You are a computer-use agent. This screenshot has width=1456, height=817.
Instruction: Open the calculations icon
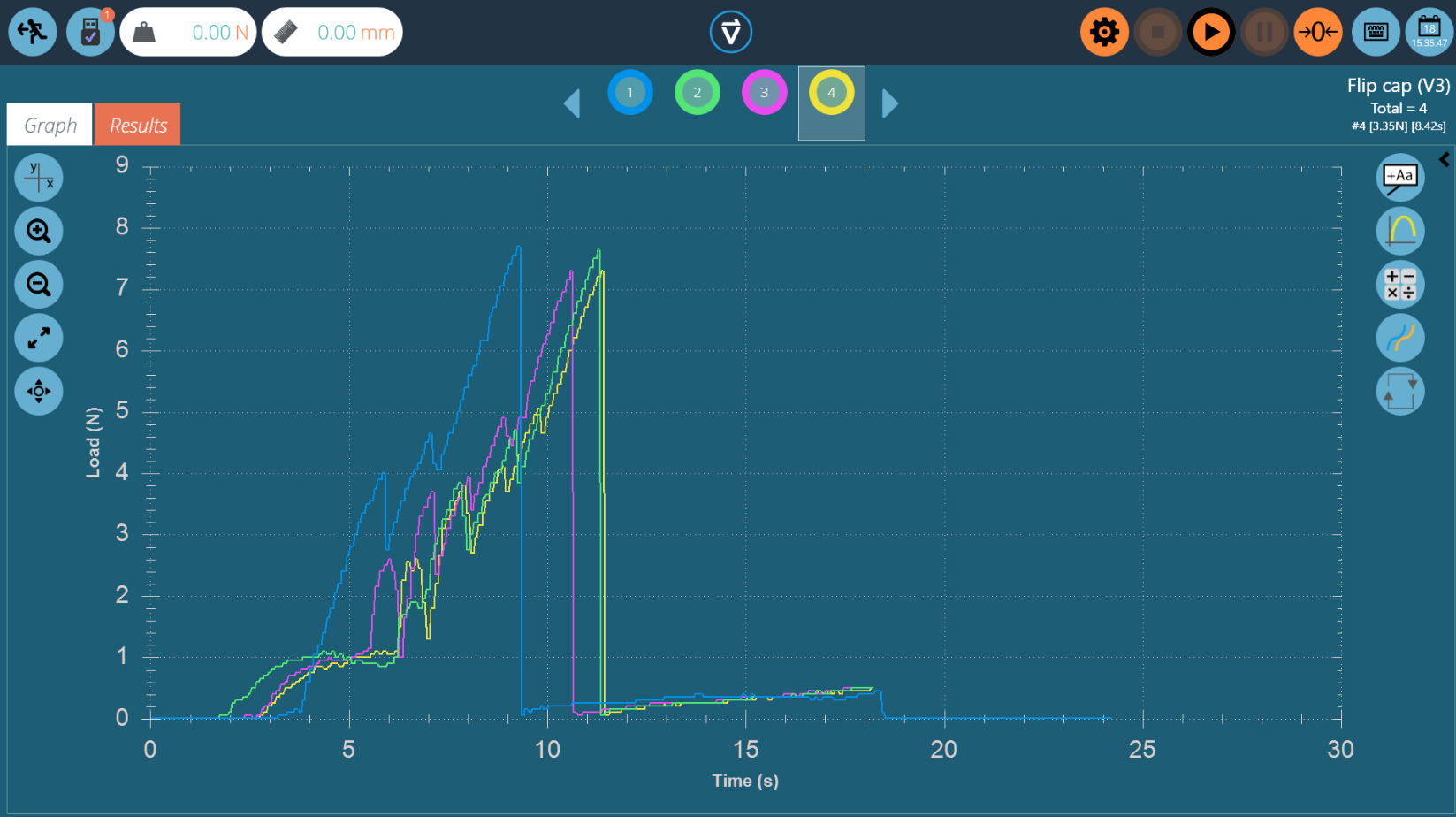coord(1399,285)
